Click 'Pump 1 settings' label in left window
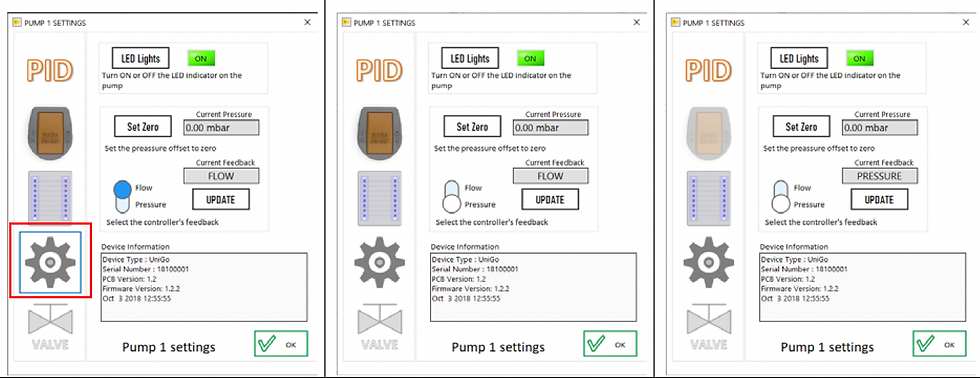Image resolution: width=980 pixels, height=378 pixels. [169, 346]
